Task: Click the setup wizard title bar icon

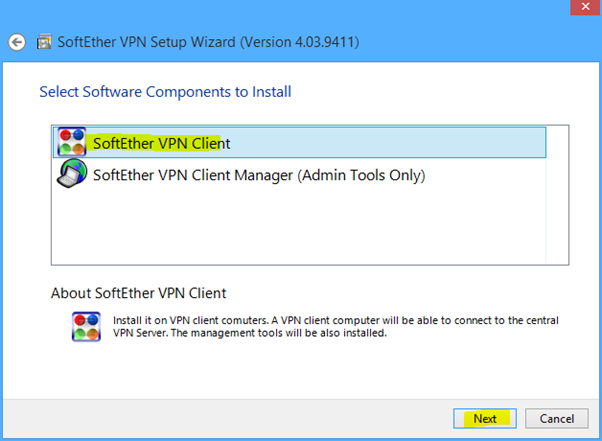Action: click(x=44, y=41)
